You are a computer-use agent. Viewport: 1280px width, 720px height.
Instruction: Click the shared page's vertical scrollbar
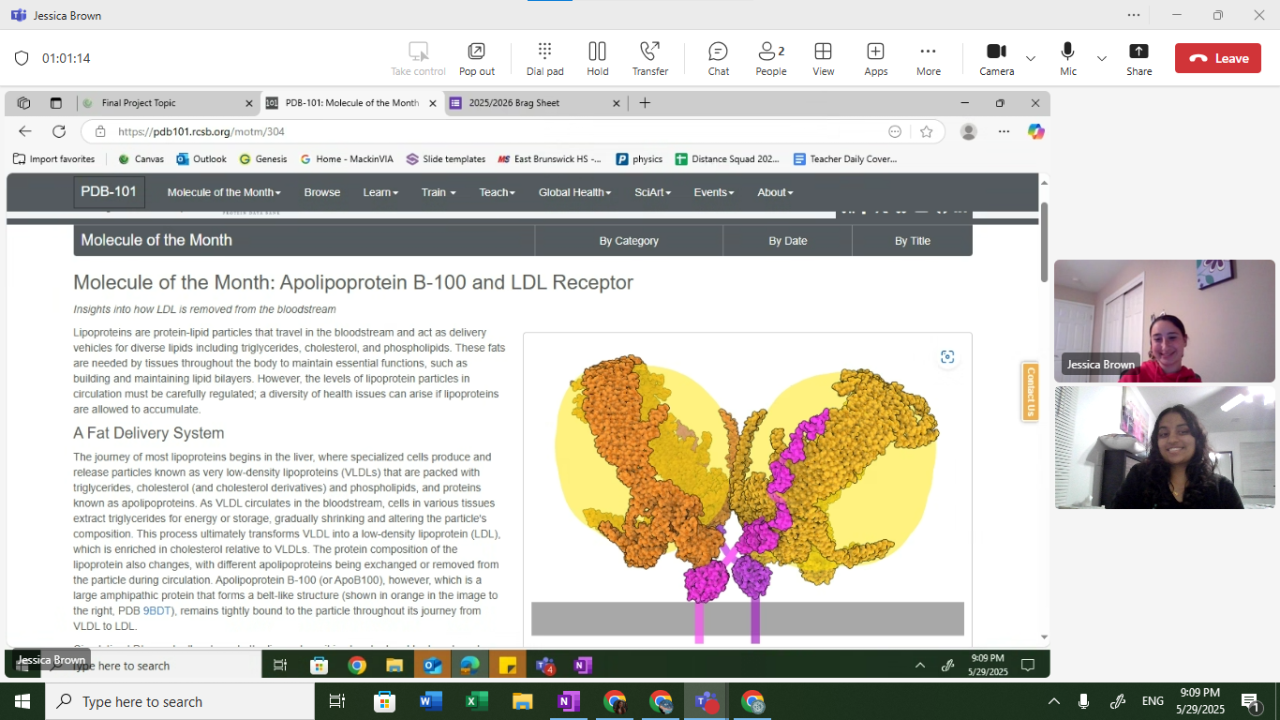[x=1044, y=240]
